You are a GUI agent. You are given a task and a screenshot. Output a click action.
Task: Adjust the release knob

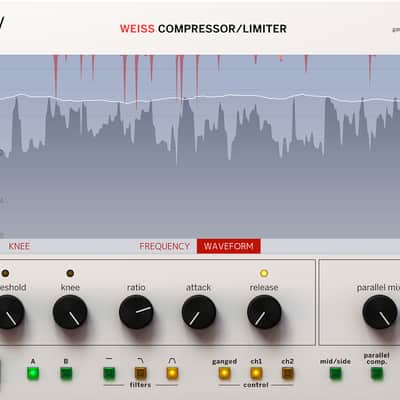pyautogui.click(x=264, y=312)
